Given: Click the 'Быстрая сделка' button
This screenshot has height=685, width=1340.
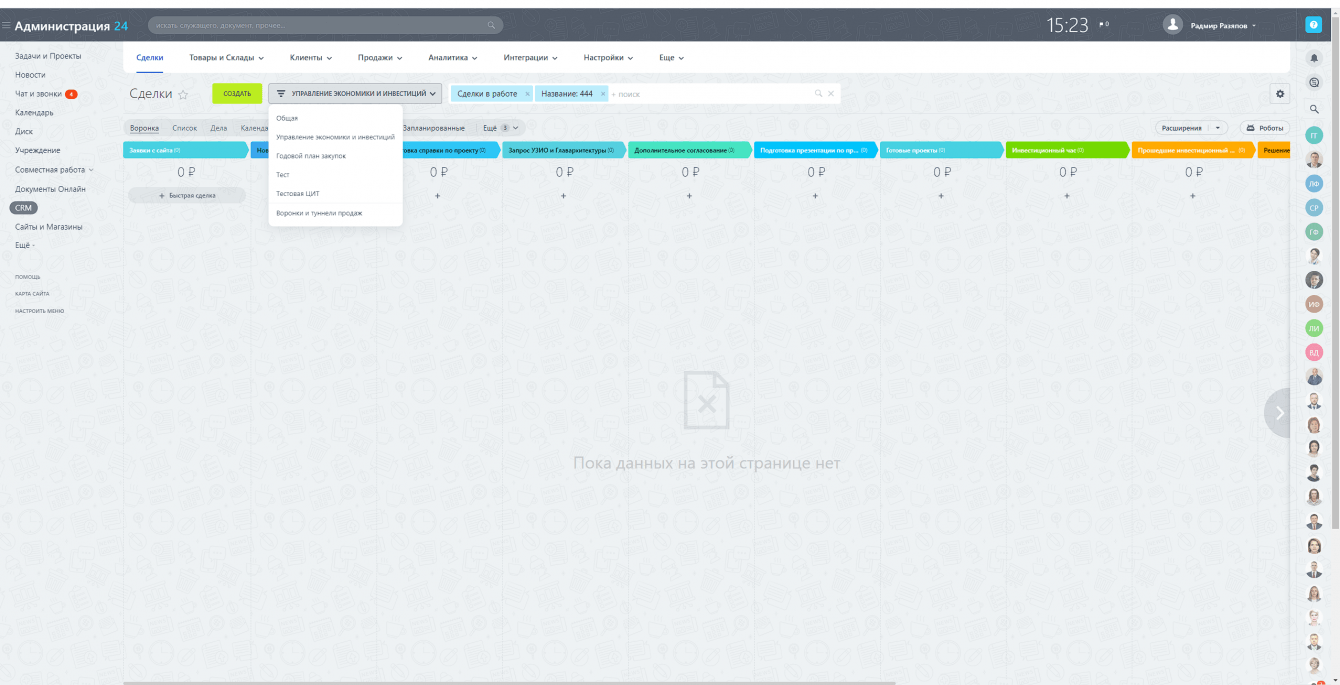Looking at the screenshot, I should click(x=187, y=196).
